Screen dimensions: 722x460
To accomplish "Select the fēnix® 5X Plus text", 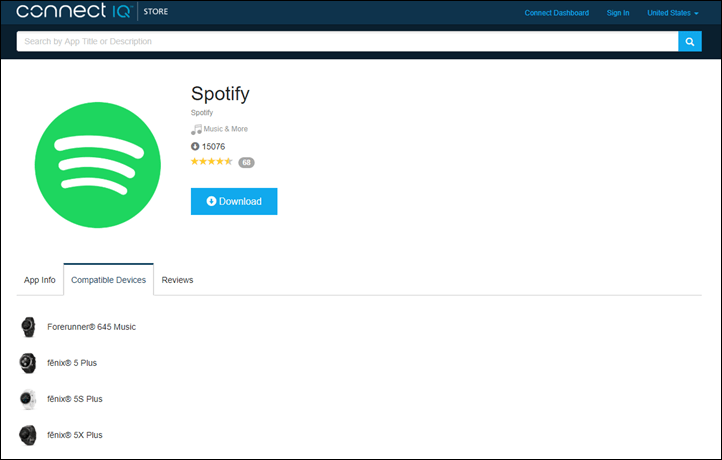I will (x=75, y=435).
